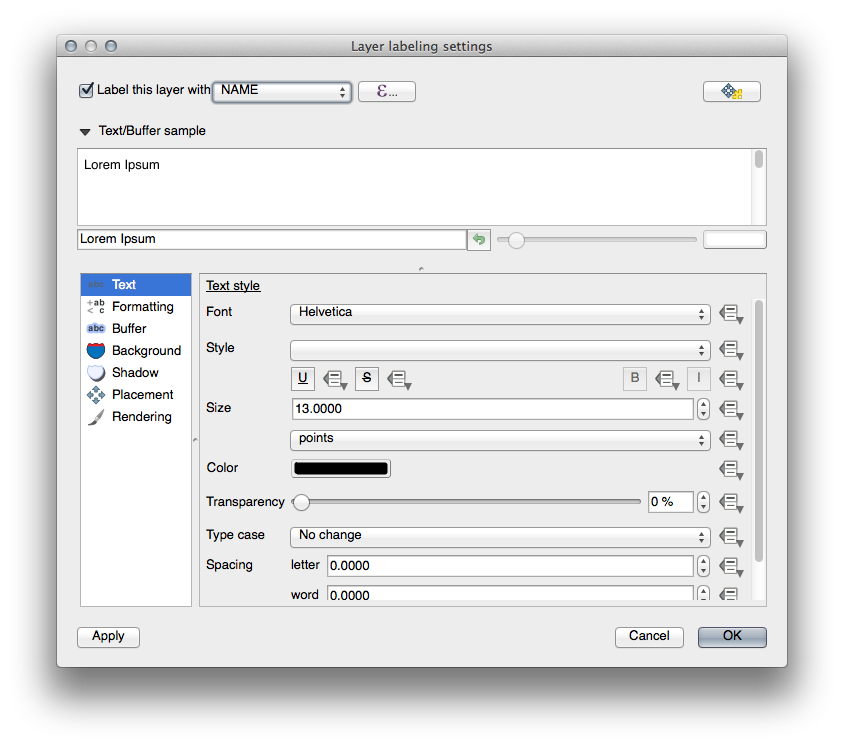
Task: Click the expression editor epsilon button
Action: click(386, 91)
